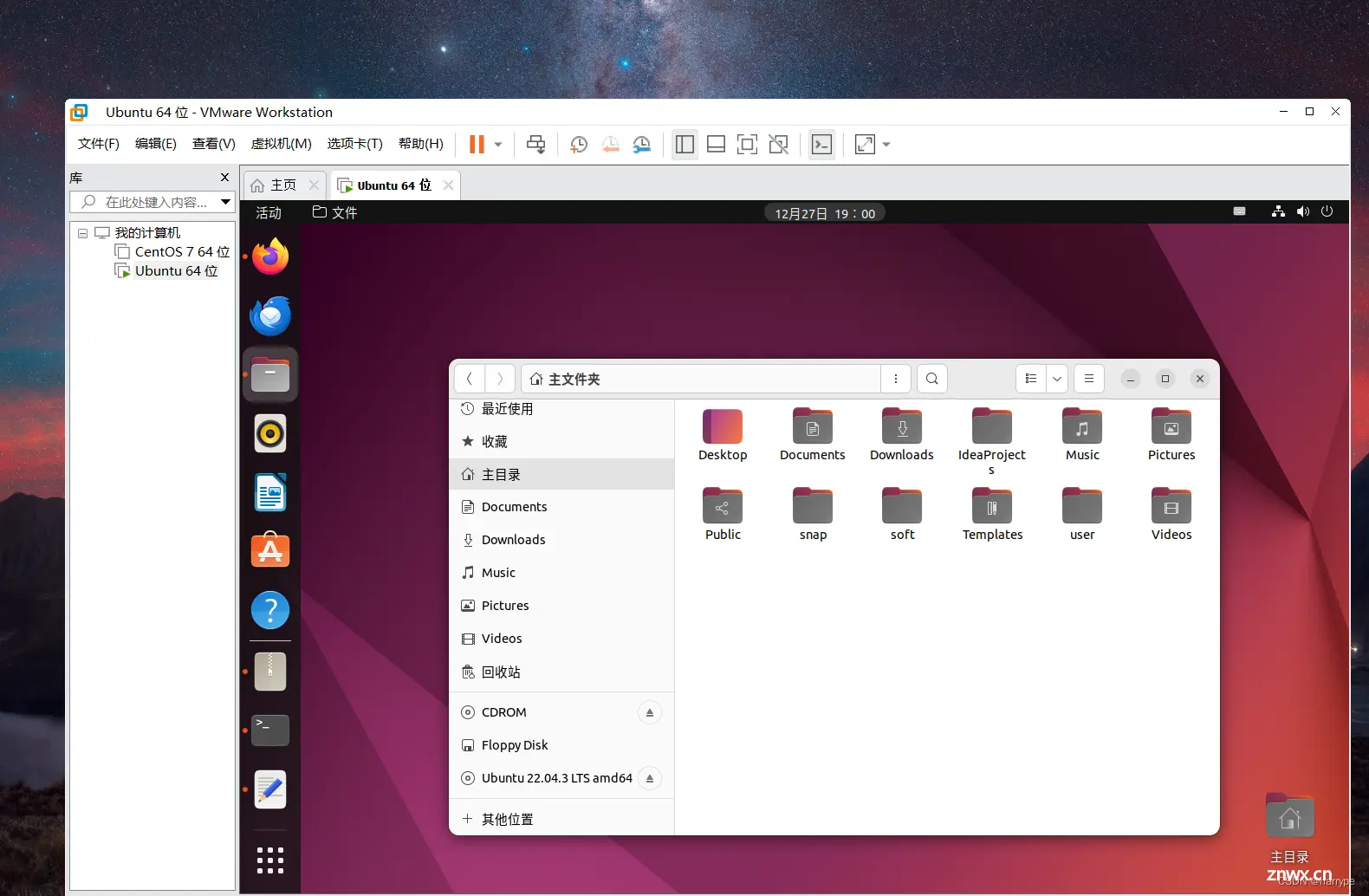Eject the CDROM drive
The width and height of the screenshot is (1369, 896).
[x=650, y=712]
